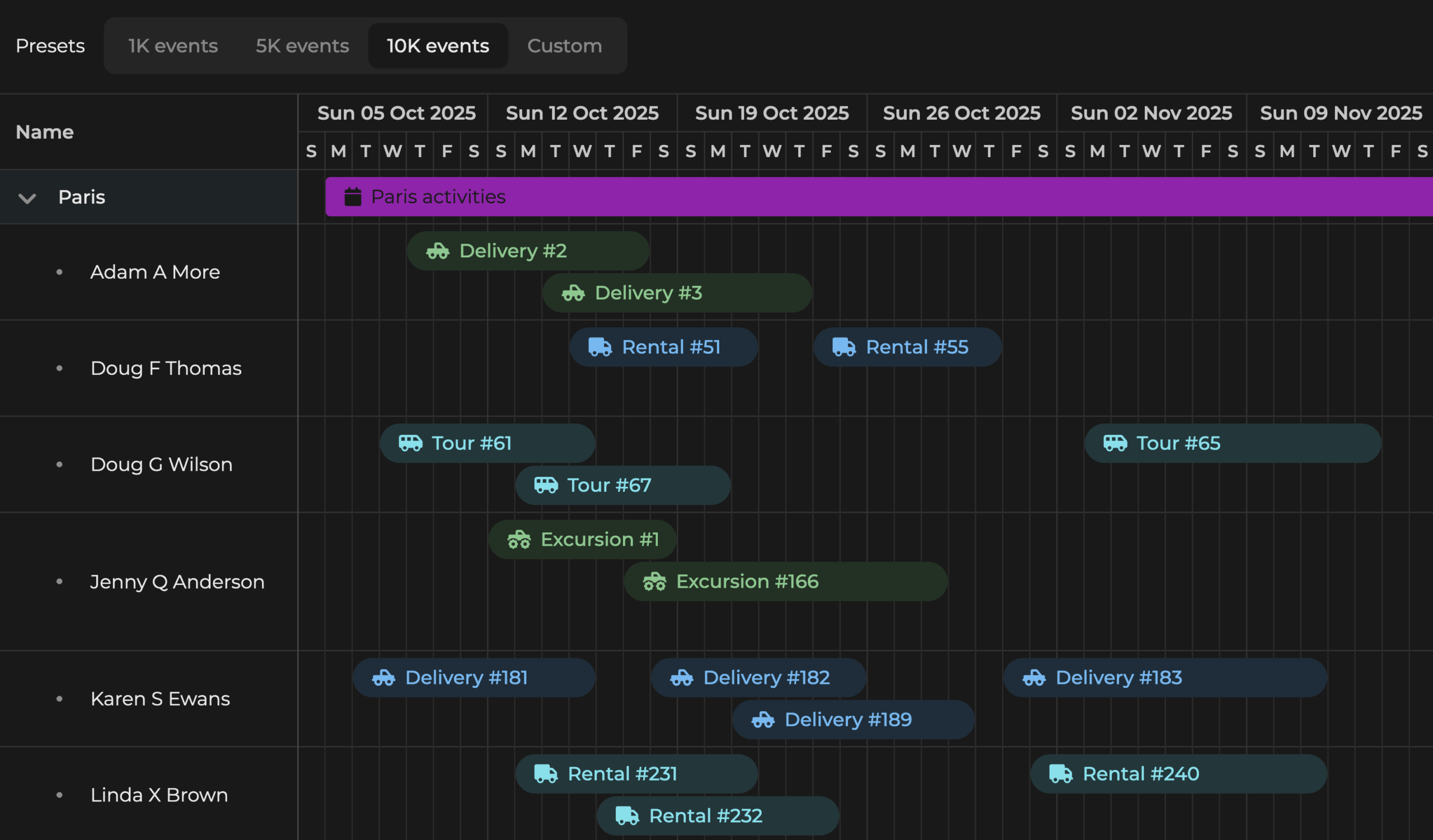The image size is (1433, 840).
Task: Click the truck icon on Rental #51
Action: click(600, 346)
